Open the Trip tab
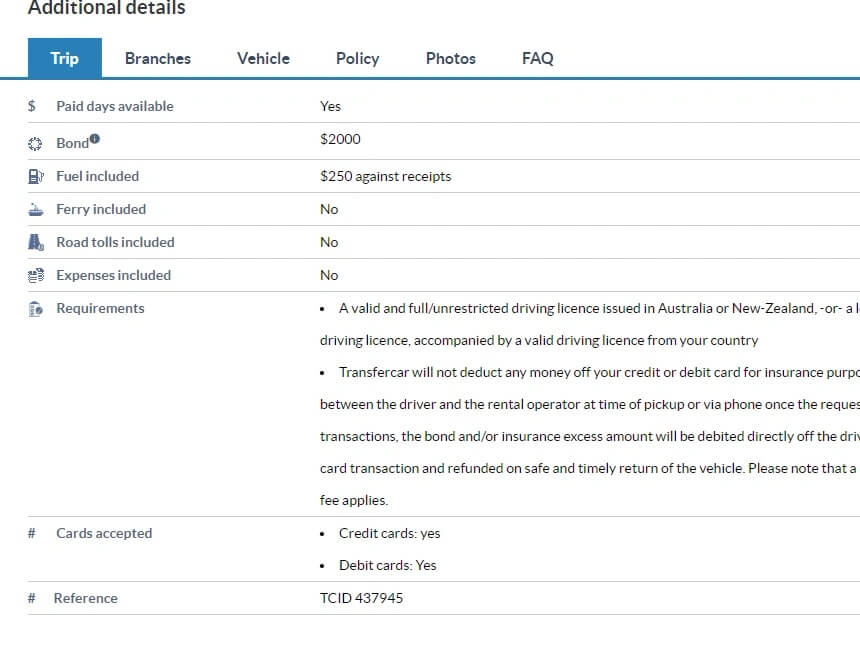860x645 pixels. click(x=65, y=58)
